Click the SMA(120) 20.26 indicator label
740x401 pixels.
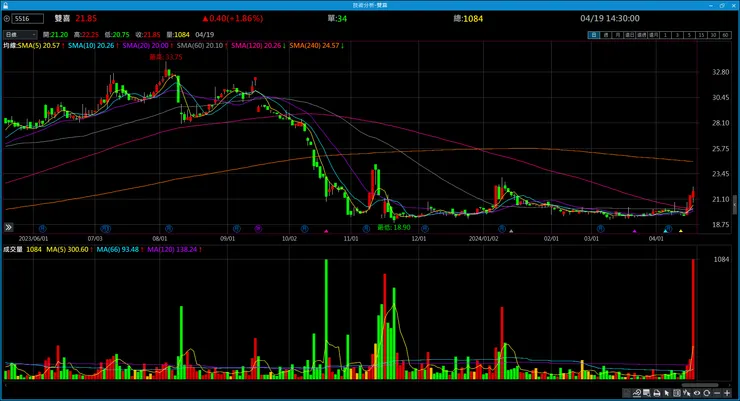(x=256, y=45)
